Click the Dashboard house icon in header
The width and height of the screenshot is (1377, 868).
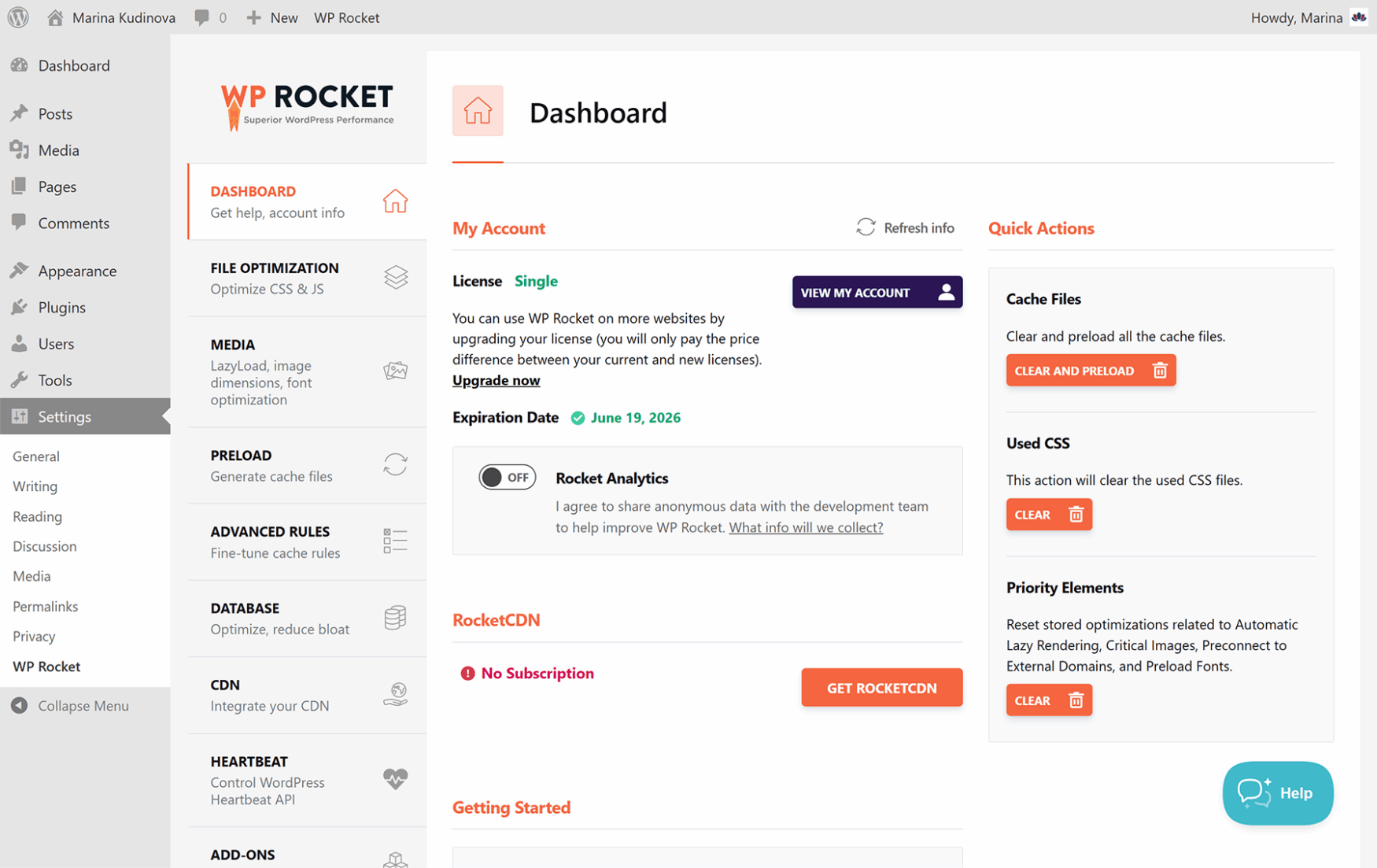[x=478, y=111]
